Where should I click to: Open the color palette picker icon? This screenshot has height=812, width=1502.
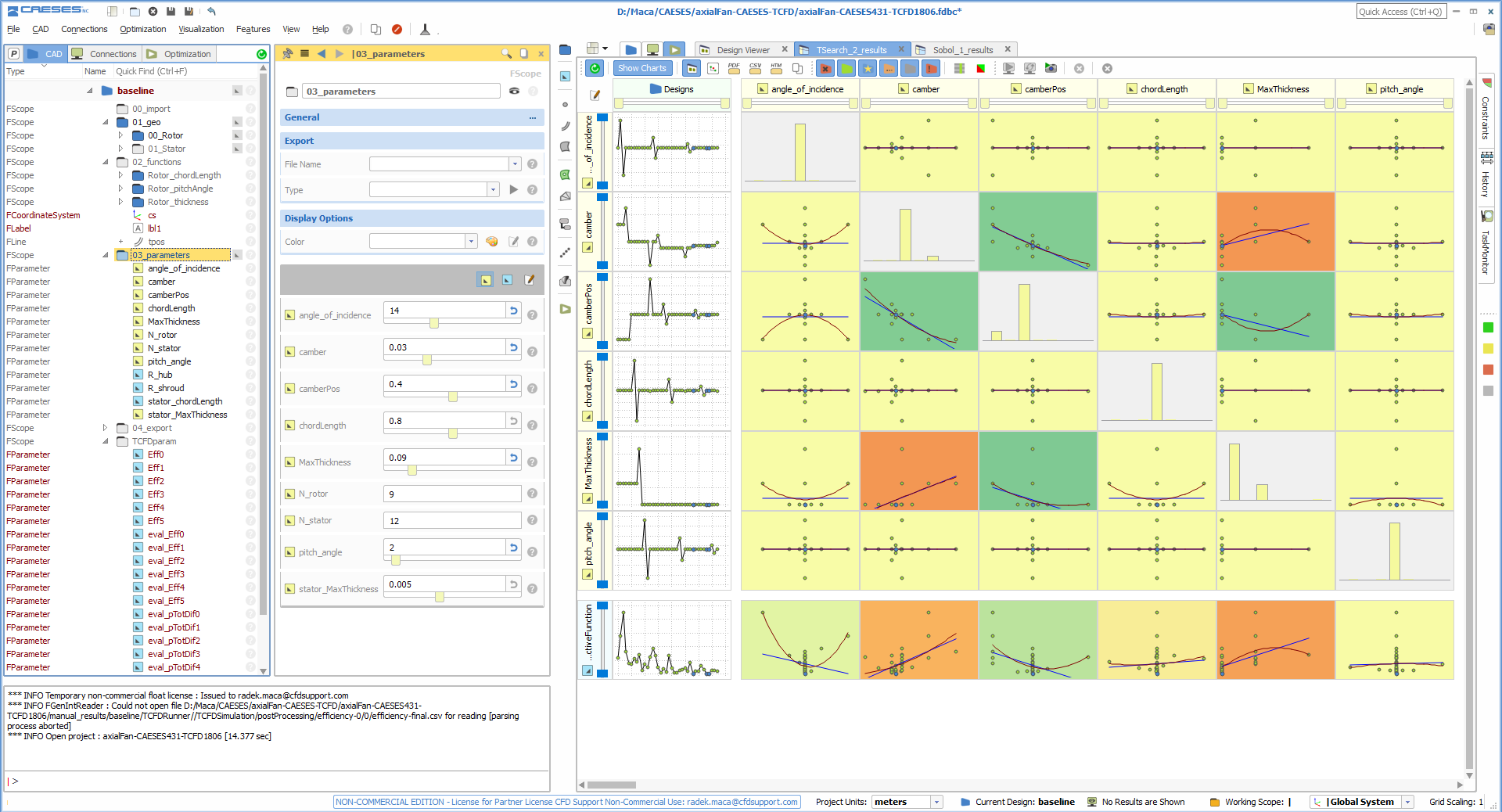[492, 242]
